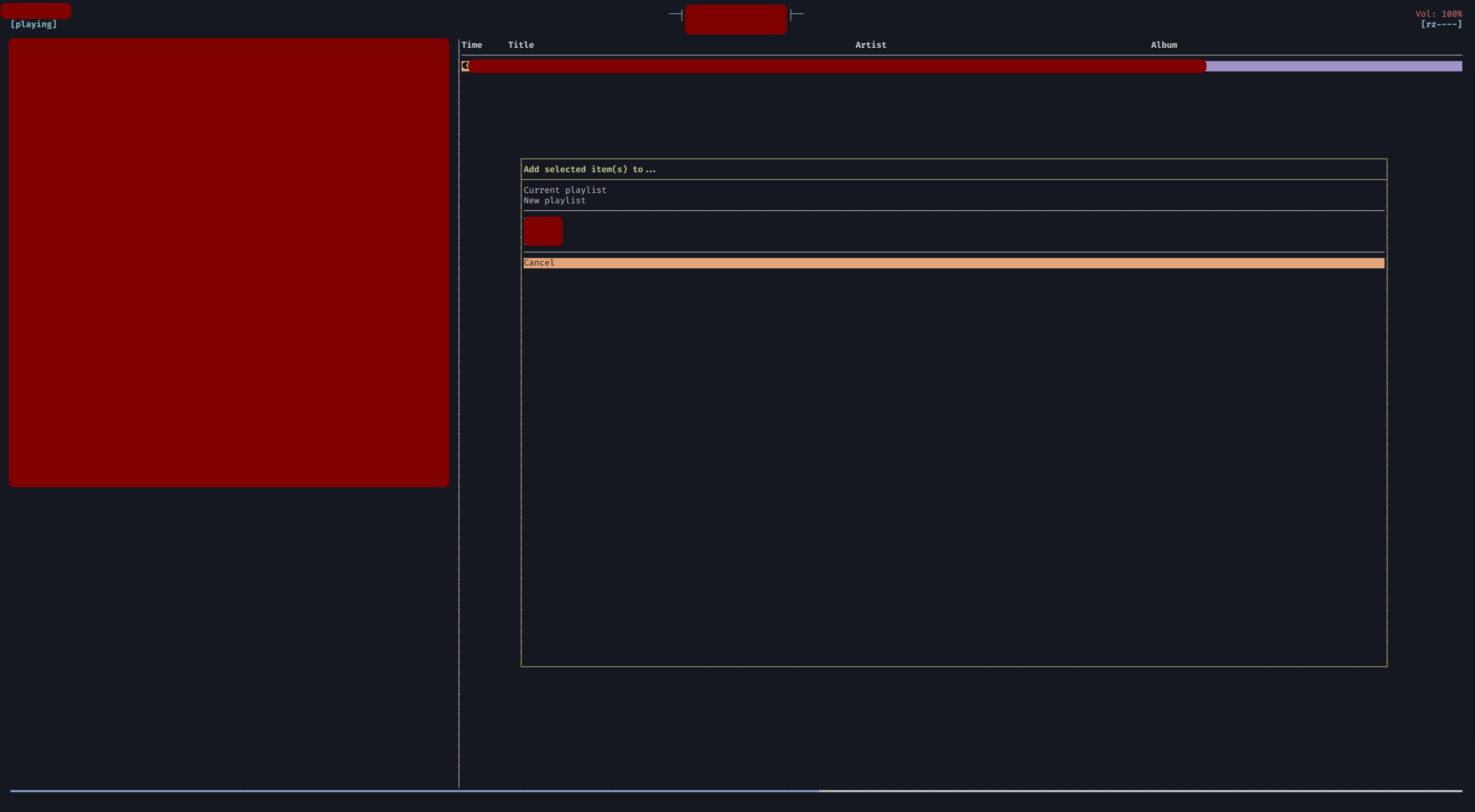Click the right bracket beside header title
The image size is (1475, 812).
coord(796,14)
